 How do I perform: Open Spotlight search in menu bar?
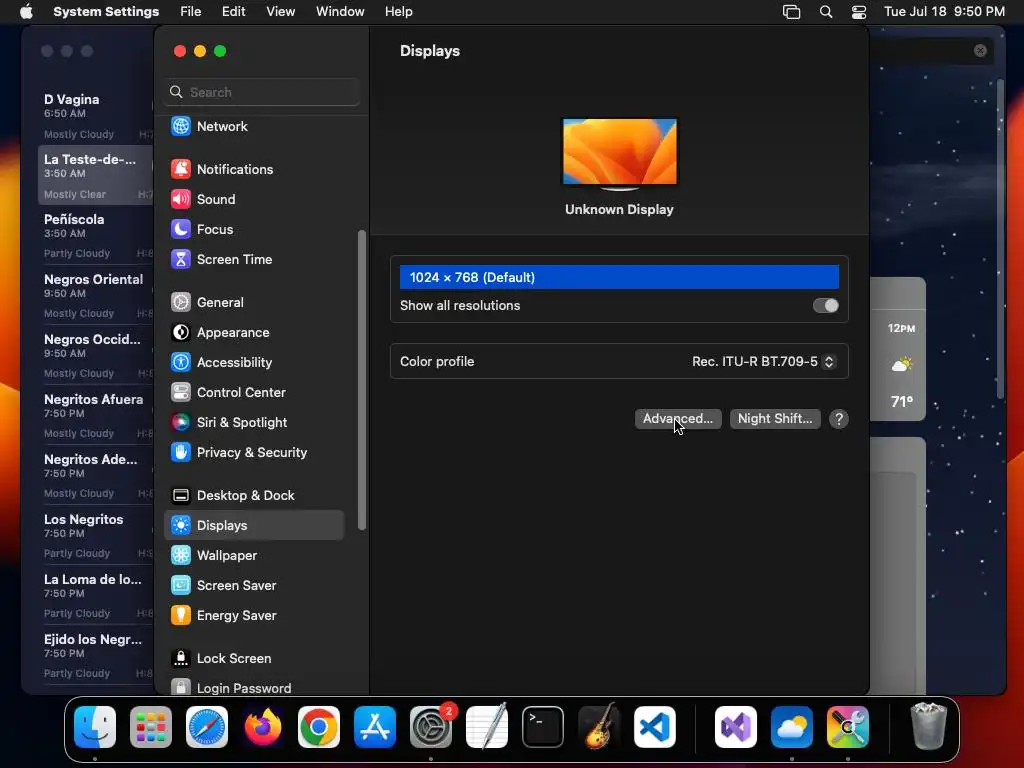pos(825,12)
